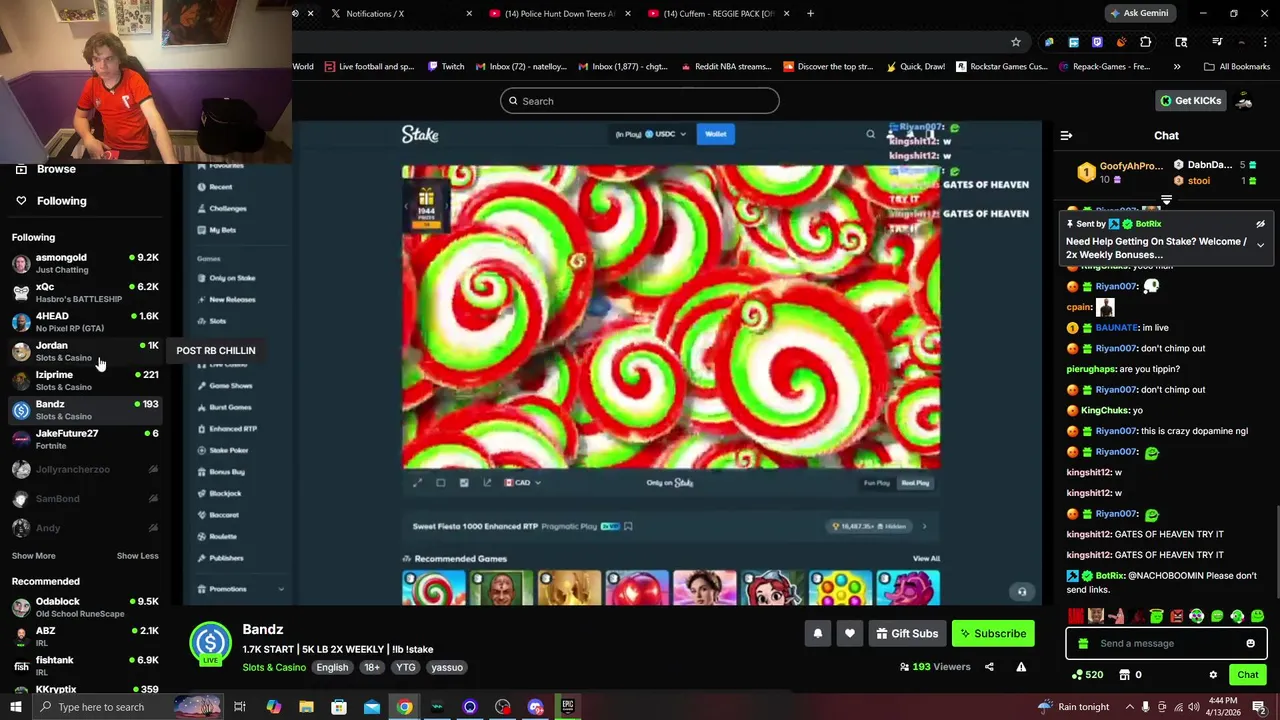This screenshot has width=1280, height=720.
Task: Click the Get KICKs button
Action: pyautogui.click(x=1190, y=101)
